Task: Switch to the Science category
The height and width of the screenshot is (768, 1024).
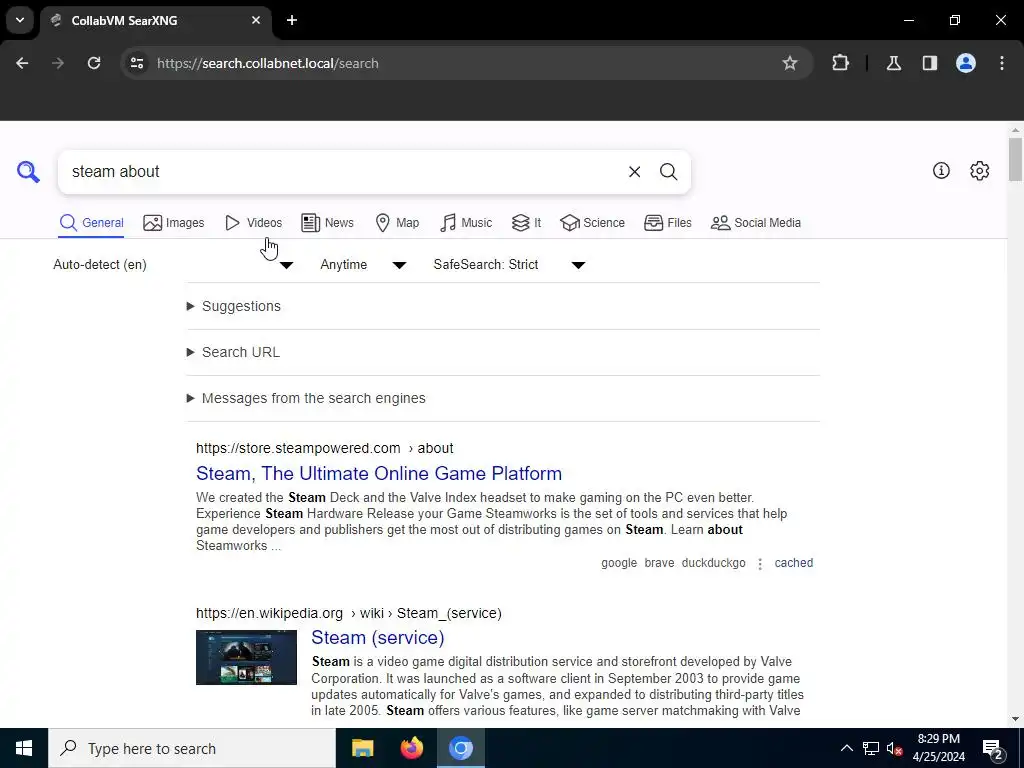Action: 592,223
